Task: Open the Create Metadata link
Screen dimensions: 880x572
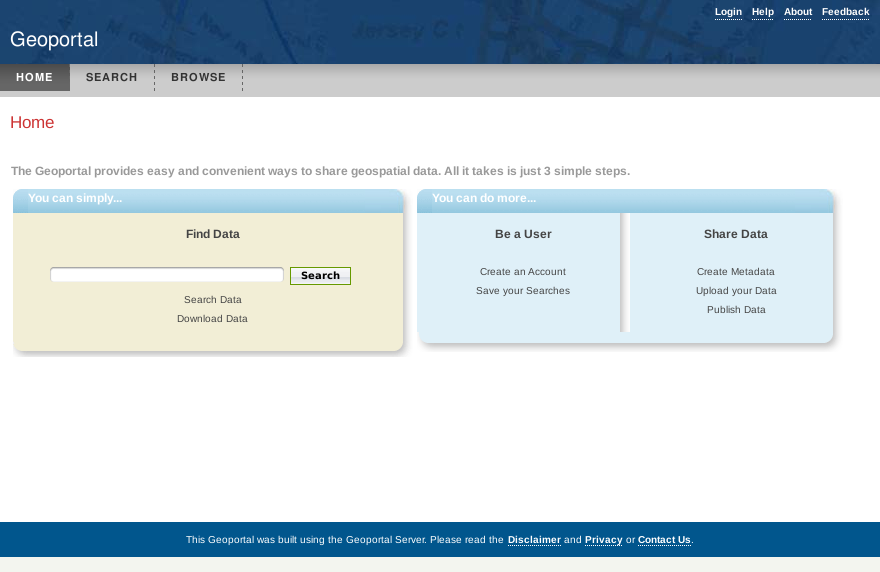Action: coord(736,272)
